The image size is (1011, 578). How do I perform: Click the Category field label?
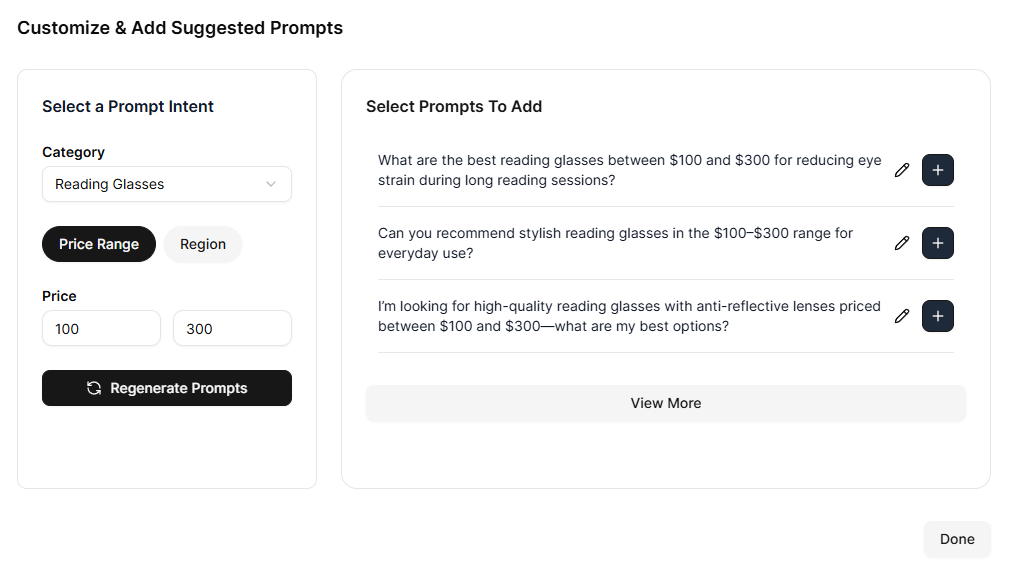click(x=73, y=152)
